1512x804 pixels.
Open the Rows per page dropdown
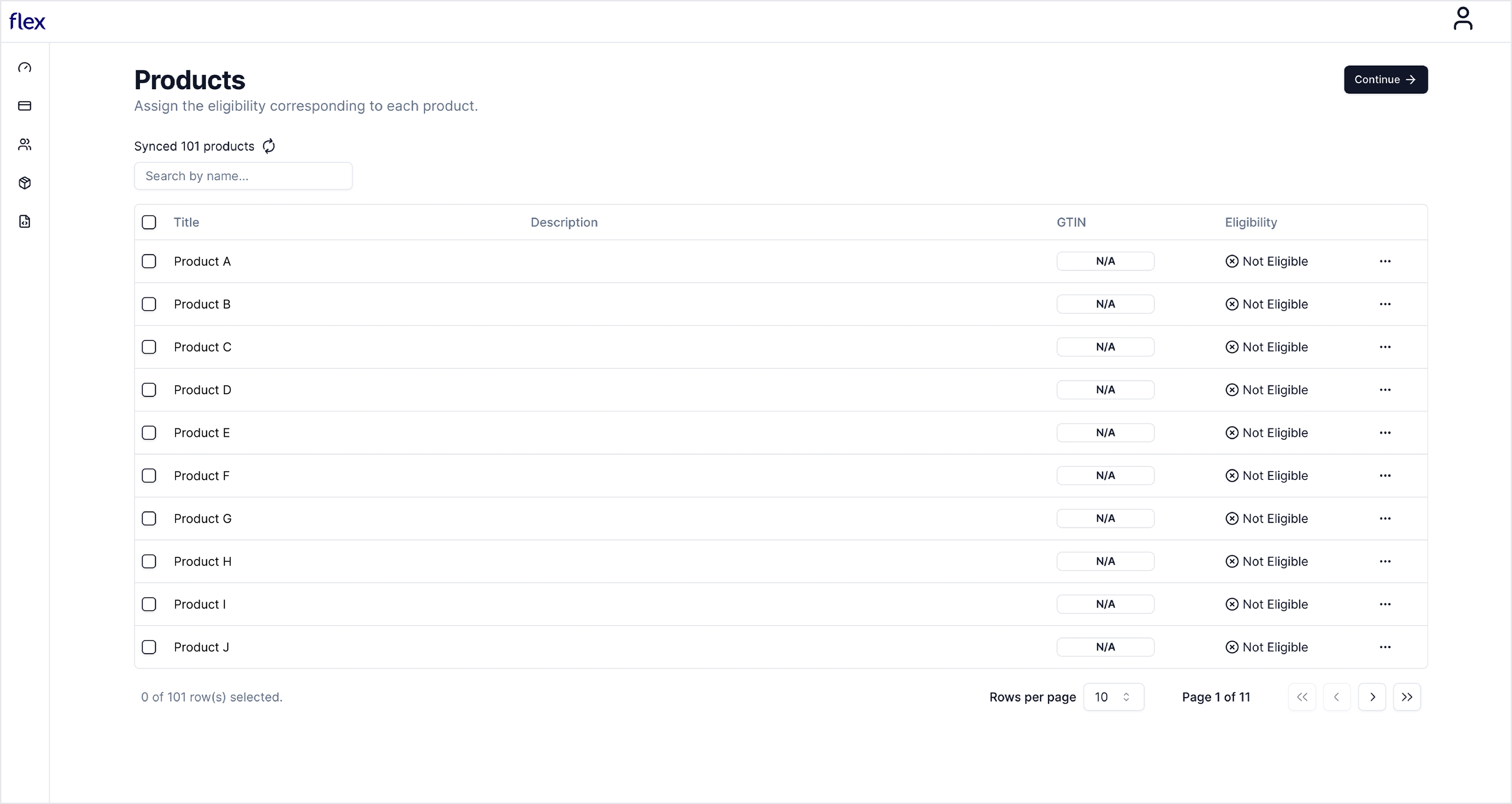coord(1113,696)
